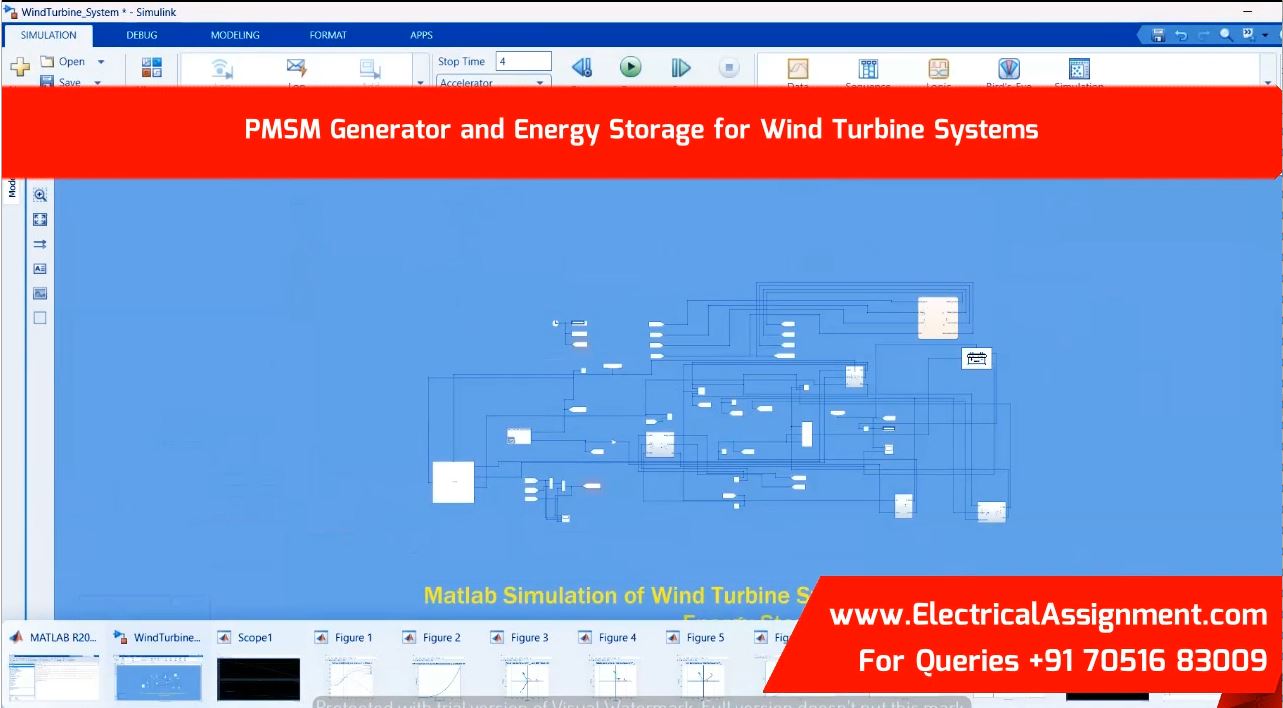Switch to the DEBUG tab
The width and height of the screenshot is (1283, 708).
pyautogui.click(x=141, y=35)
